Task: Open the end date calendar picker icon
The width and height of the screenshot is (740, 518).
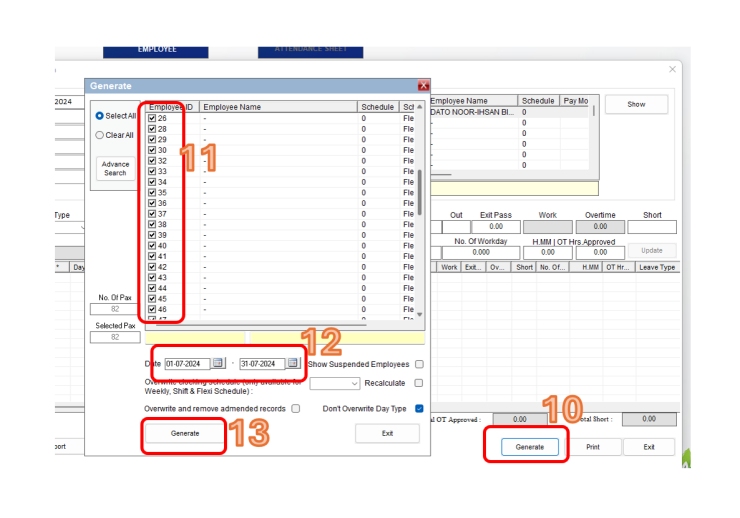Action: pos(293,364)
